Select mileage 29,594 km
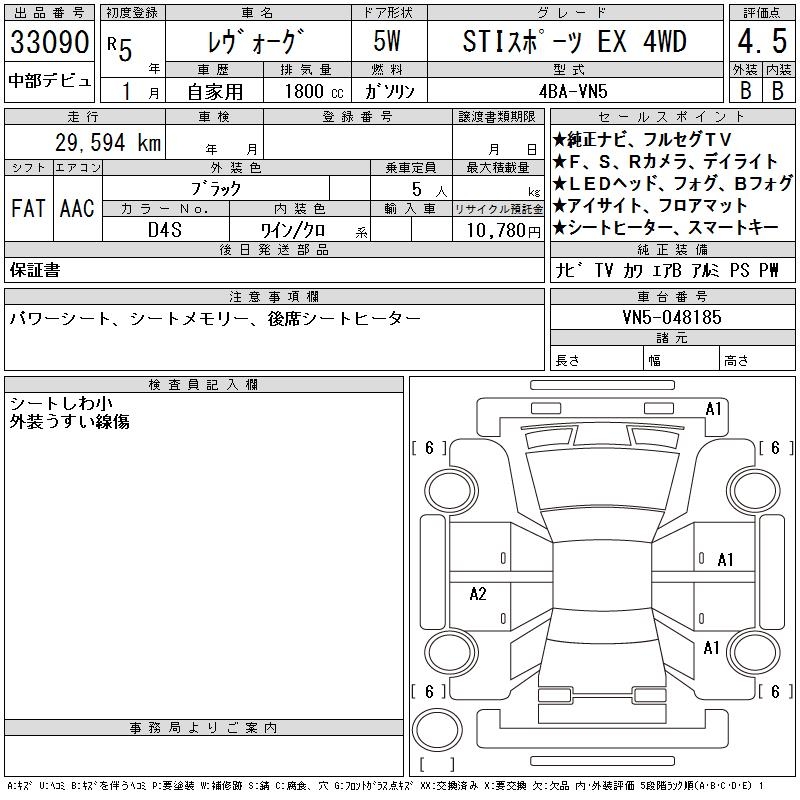Viewport: 800px width, 800px height. tap(108, 143)
